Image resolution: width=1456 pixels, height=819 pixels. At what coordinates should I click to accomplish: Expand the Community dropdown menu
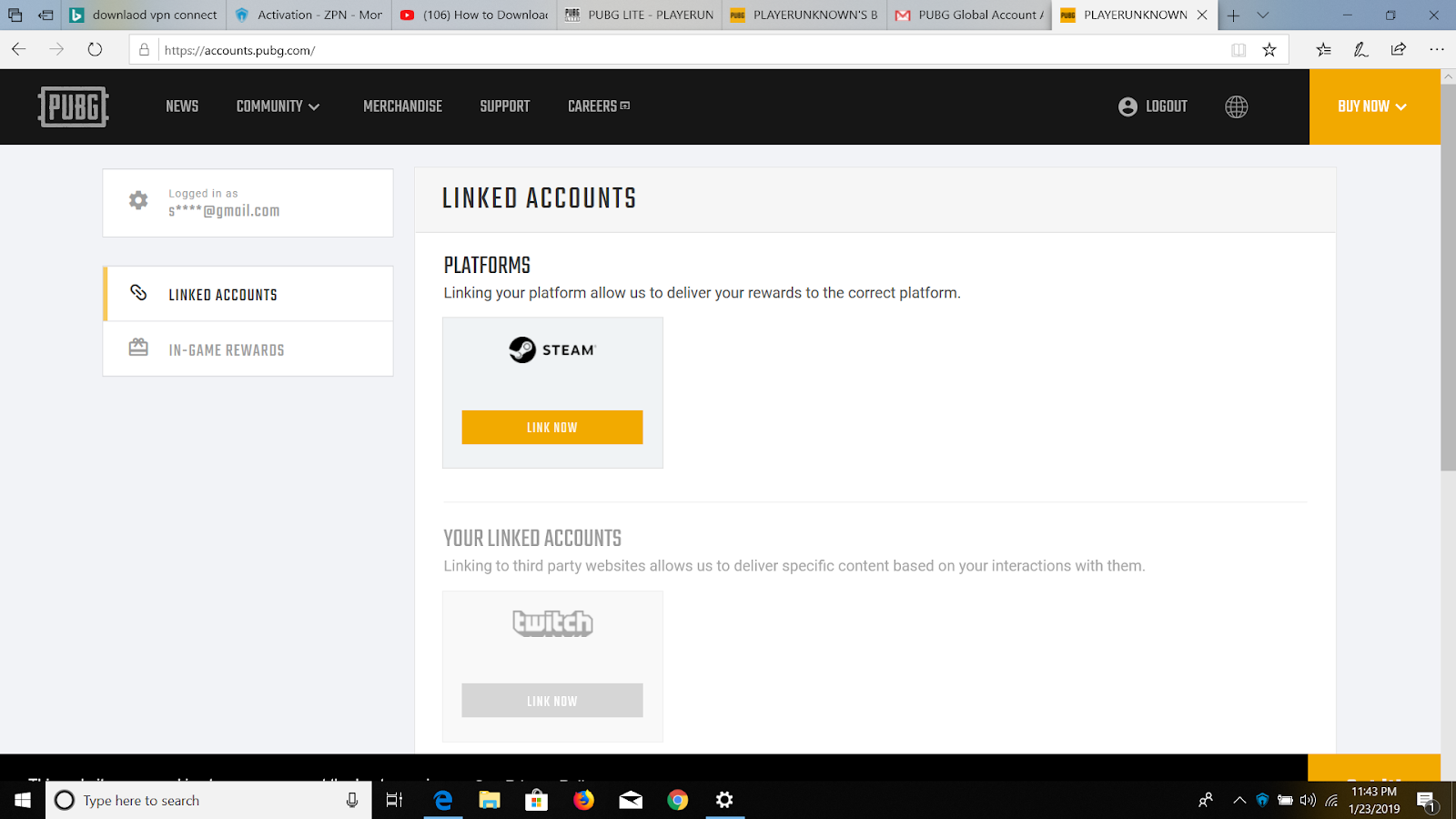pos(278,106)
